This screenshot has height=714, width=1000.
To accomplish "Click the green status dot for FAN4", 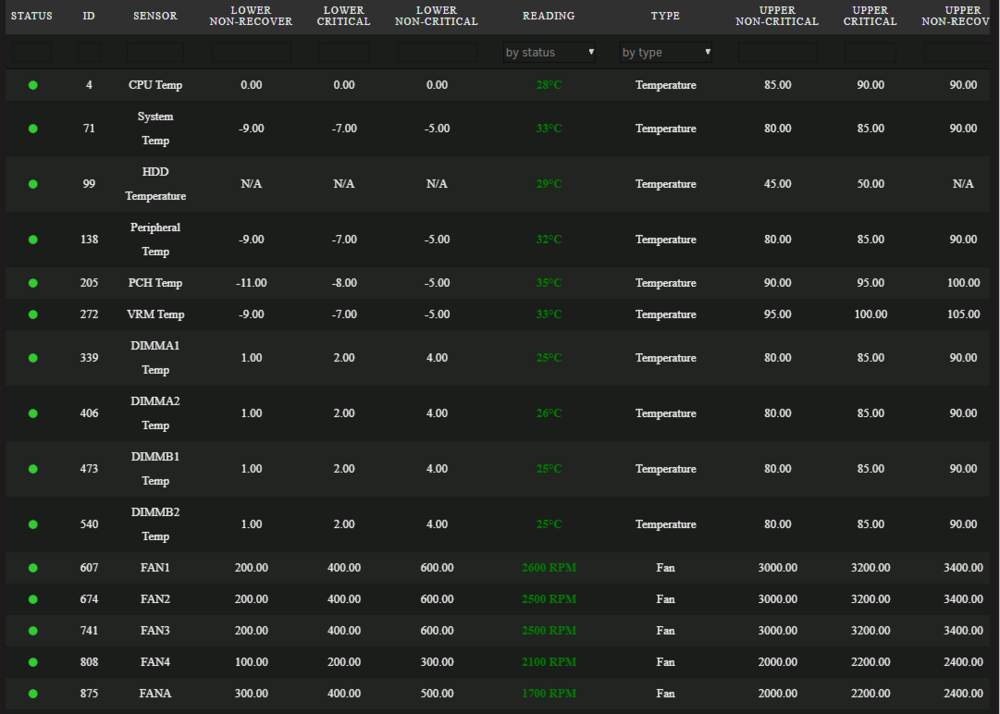I will [33, 662].
